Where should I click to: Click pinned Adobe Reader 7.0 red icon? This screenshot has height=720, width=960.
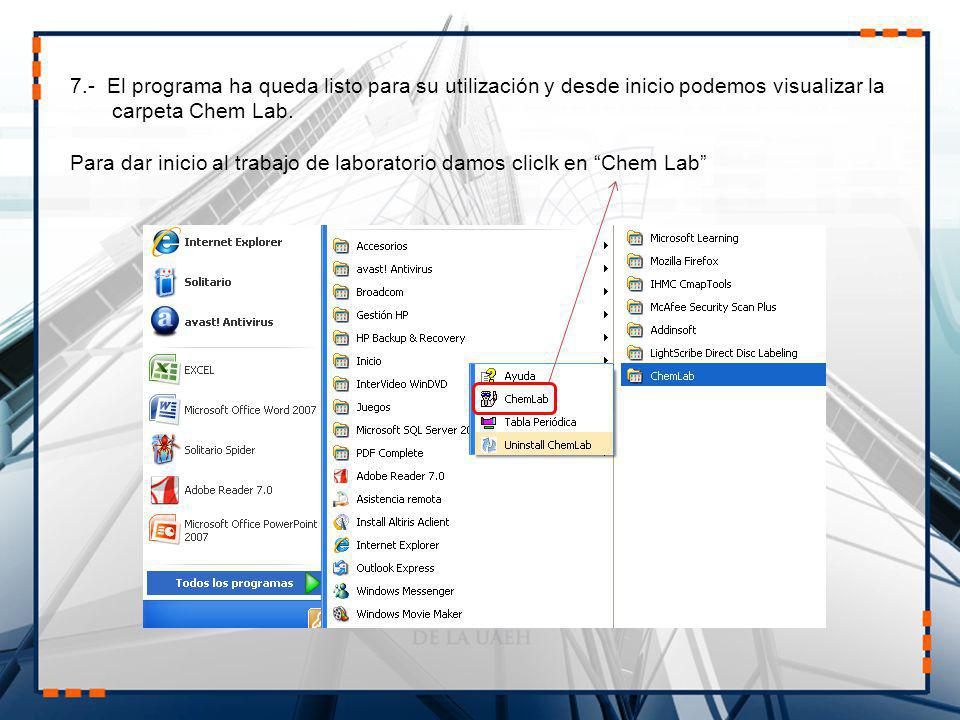pos(164,490)
